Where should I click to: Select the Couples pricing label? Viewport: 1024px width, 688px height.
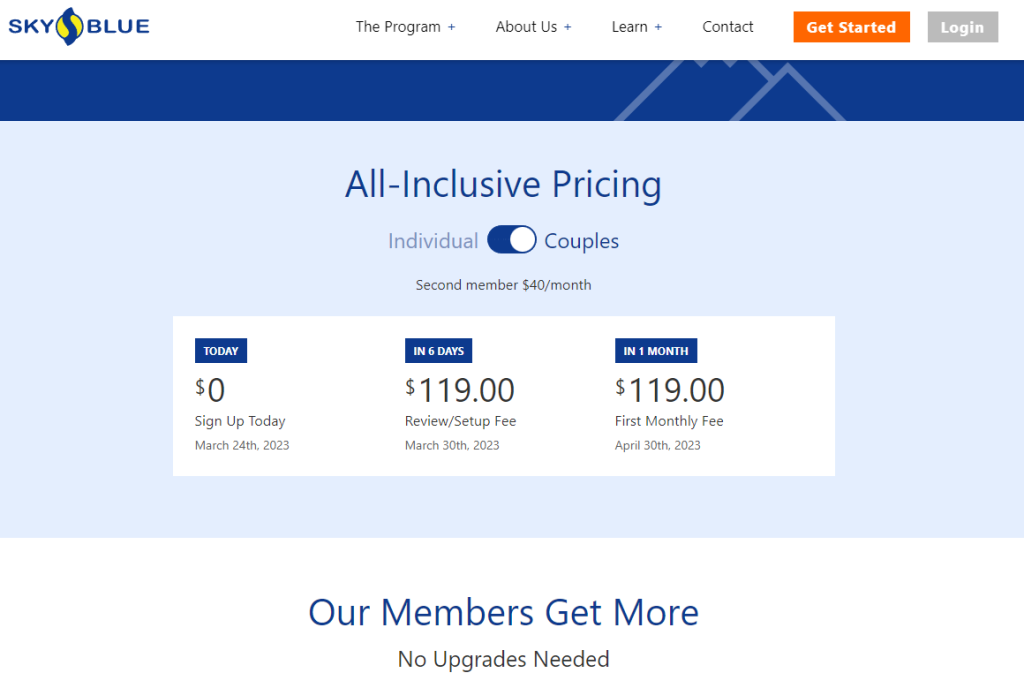pyautogui.click(x=581, y=241)
